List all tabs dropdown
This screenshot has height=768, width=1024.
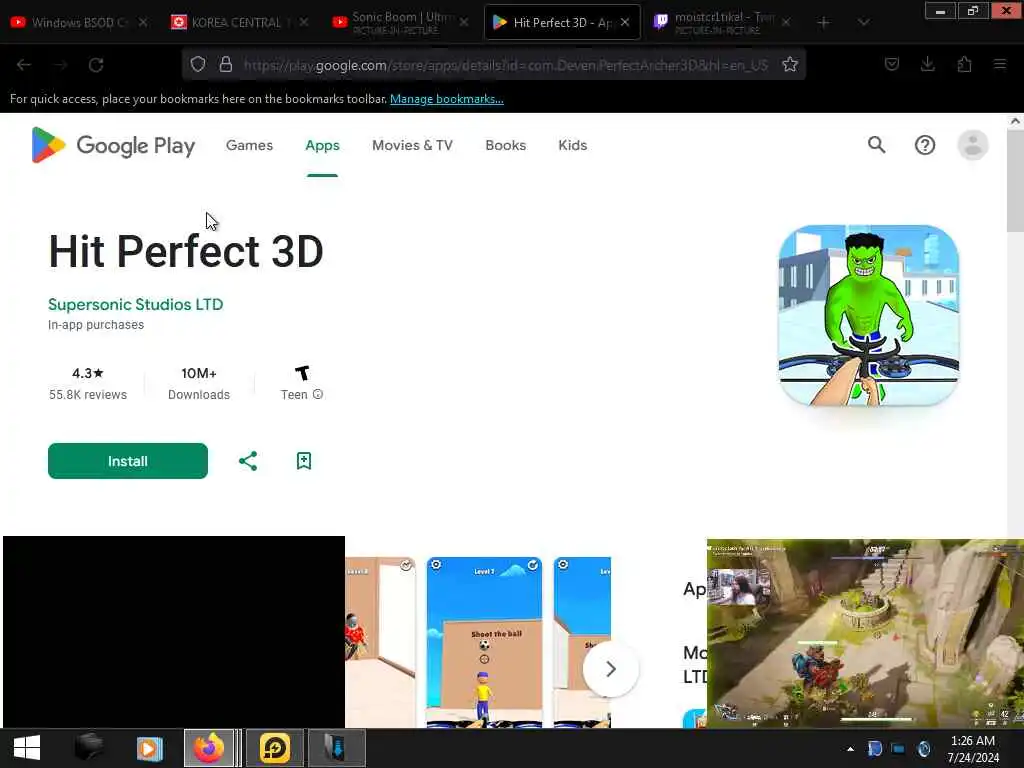(863, 23)
